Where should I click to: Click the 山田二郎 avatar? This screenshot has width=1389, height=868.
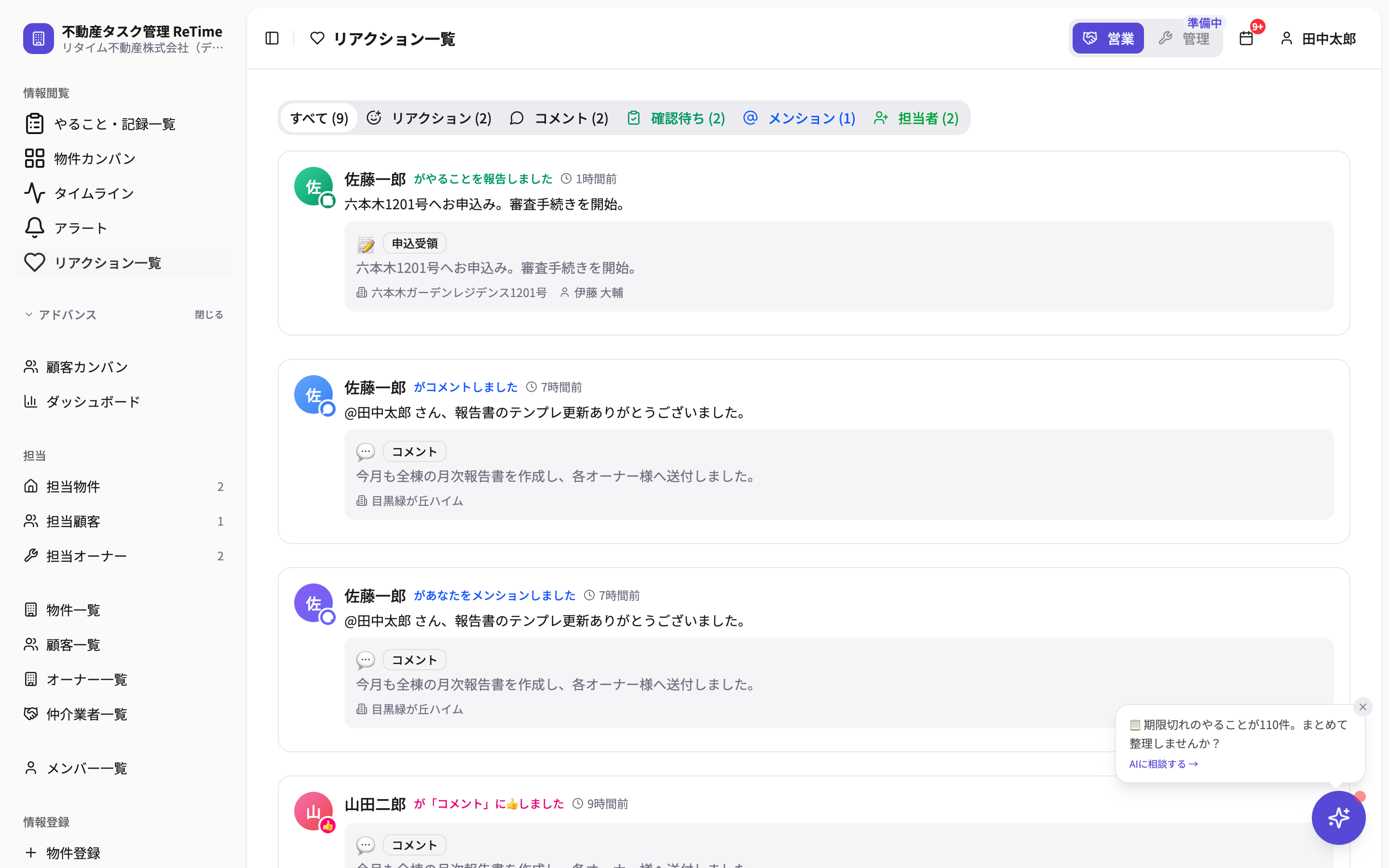click(x=313, y=812)
